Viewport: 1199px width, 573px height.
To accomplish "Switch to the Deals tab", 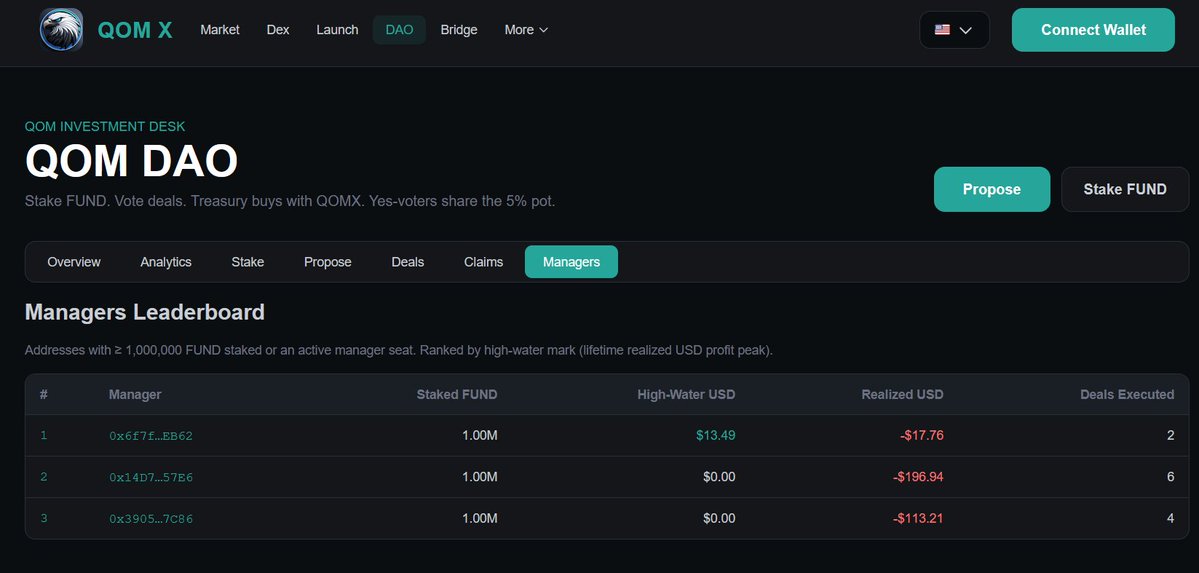I will [x=408, y=262].
